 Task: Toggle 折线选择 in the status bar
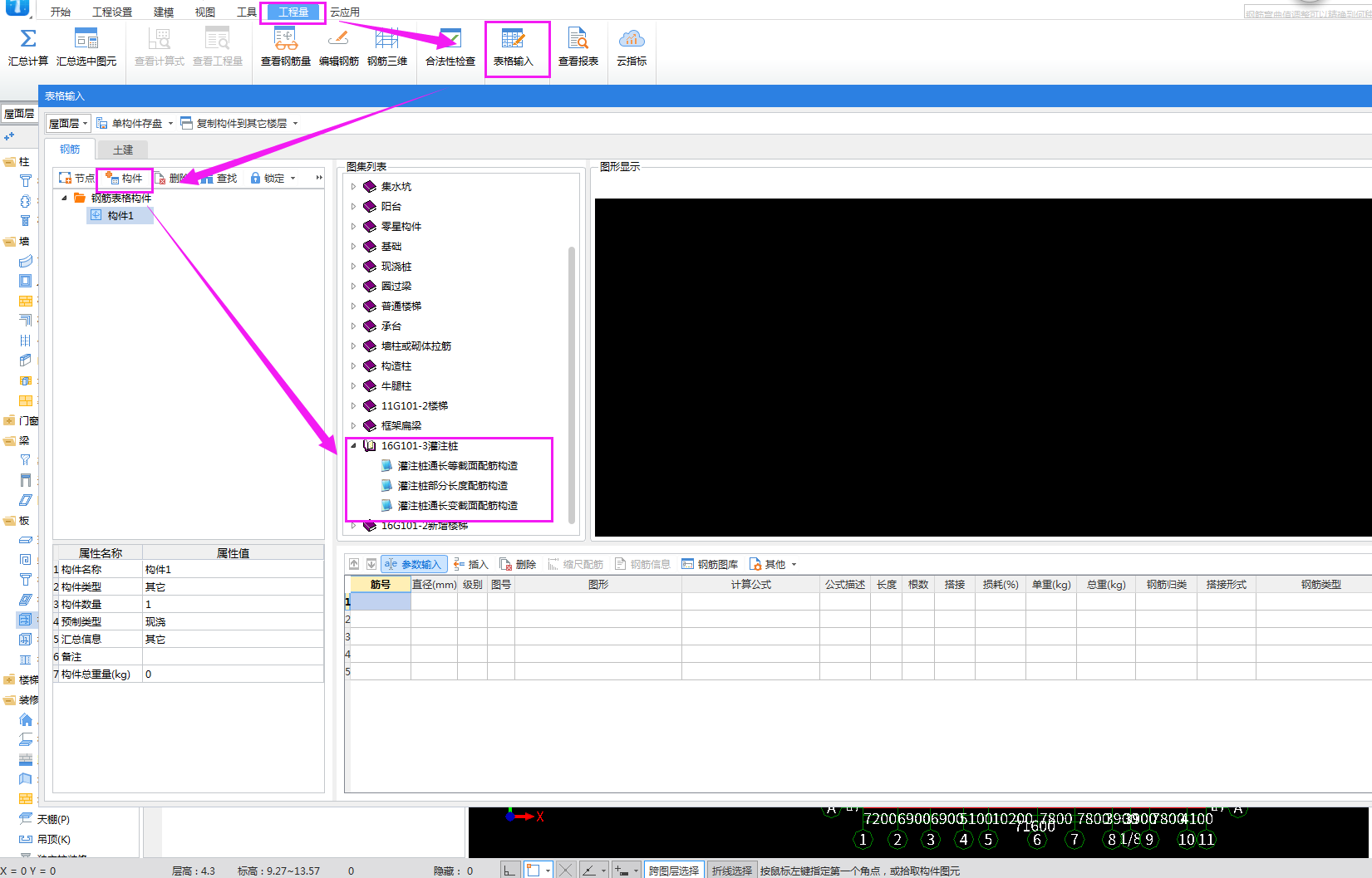(x=732, y=871)
